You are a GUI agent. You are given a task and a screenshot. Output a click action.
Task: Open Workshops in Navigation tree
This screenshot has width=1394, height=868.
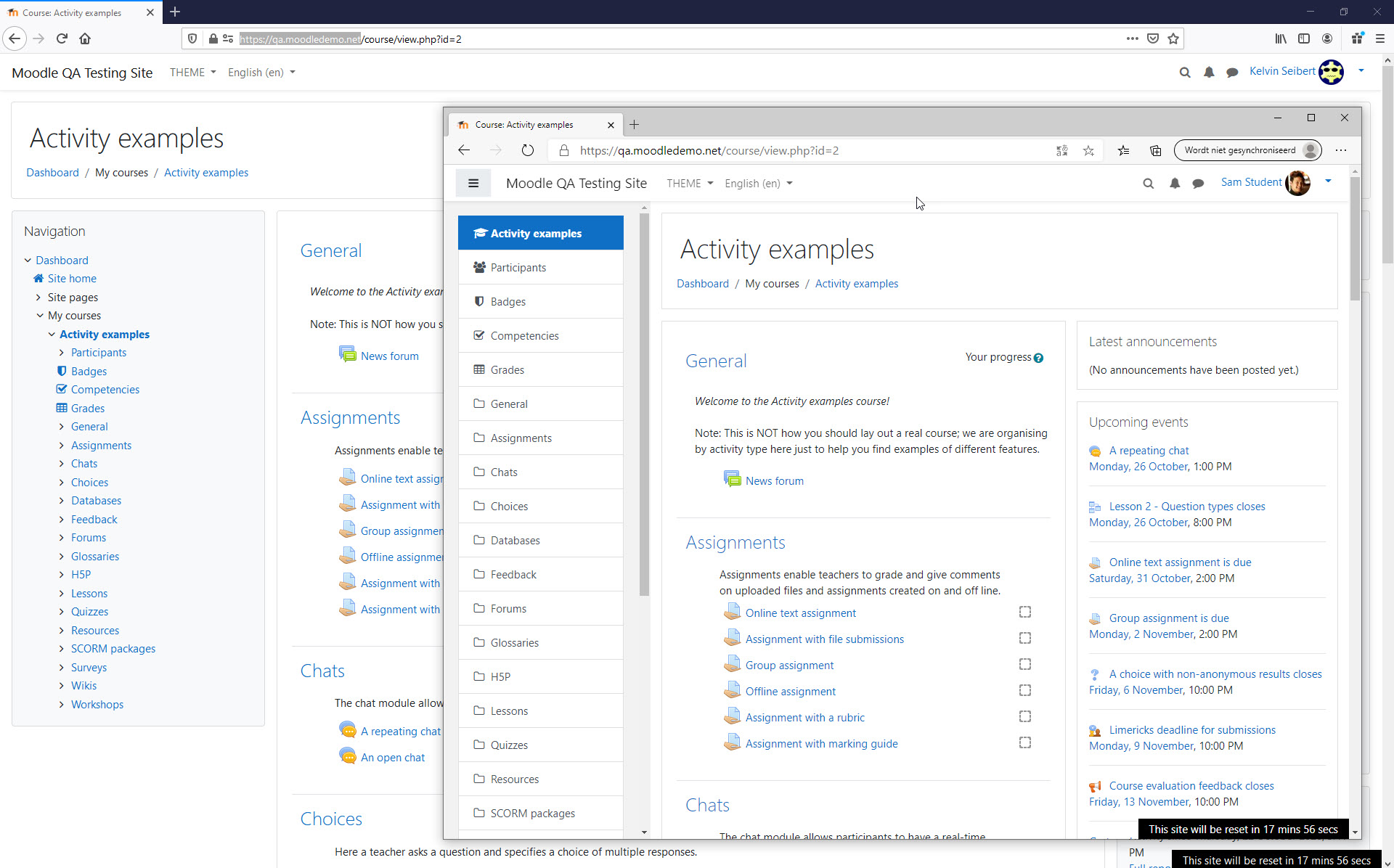[x=97, y=704]
